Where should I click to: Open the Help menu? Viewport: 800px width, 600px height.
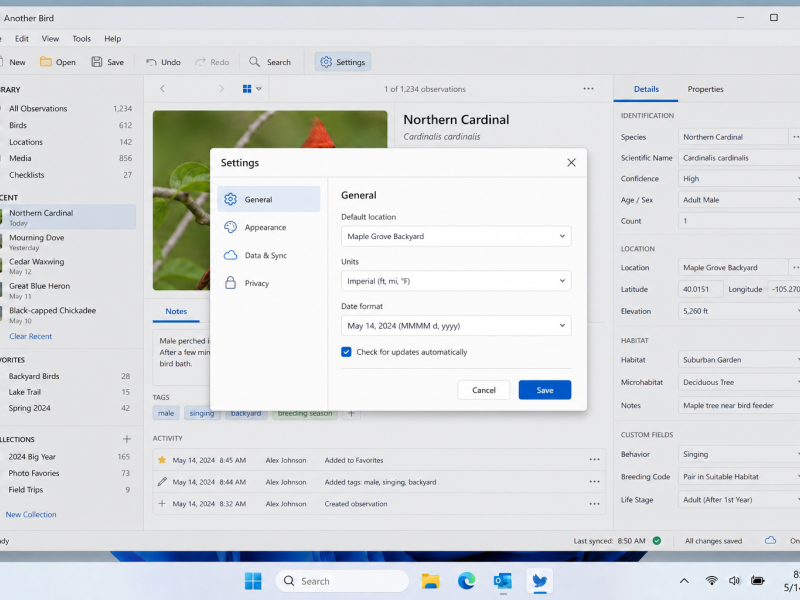(x=113, y=39)
